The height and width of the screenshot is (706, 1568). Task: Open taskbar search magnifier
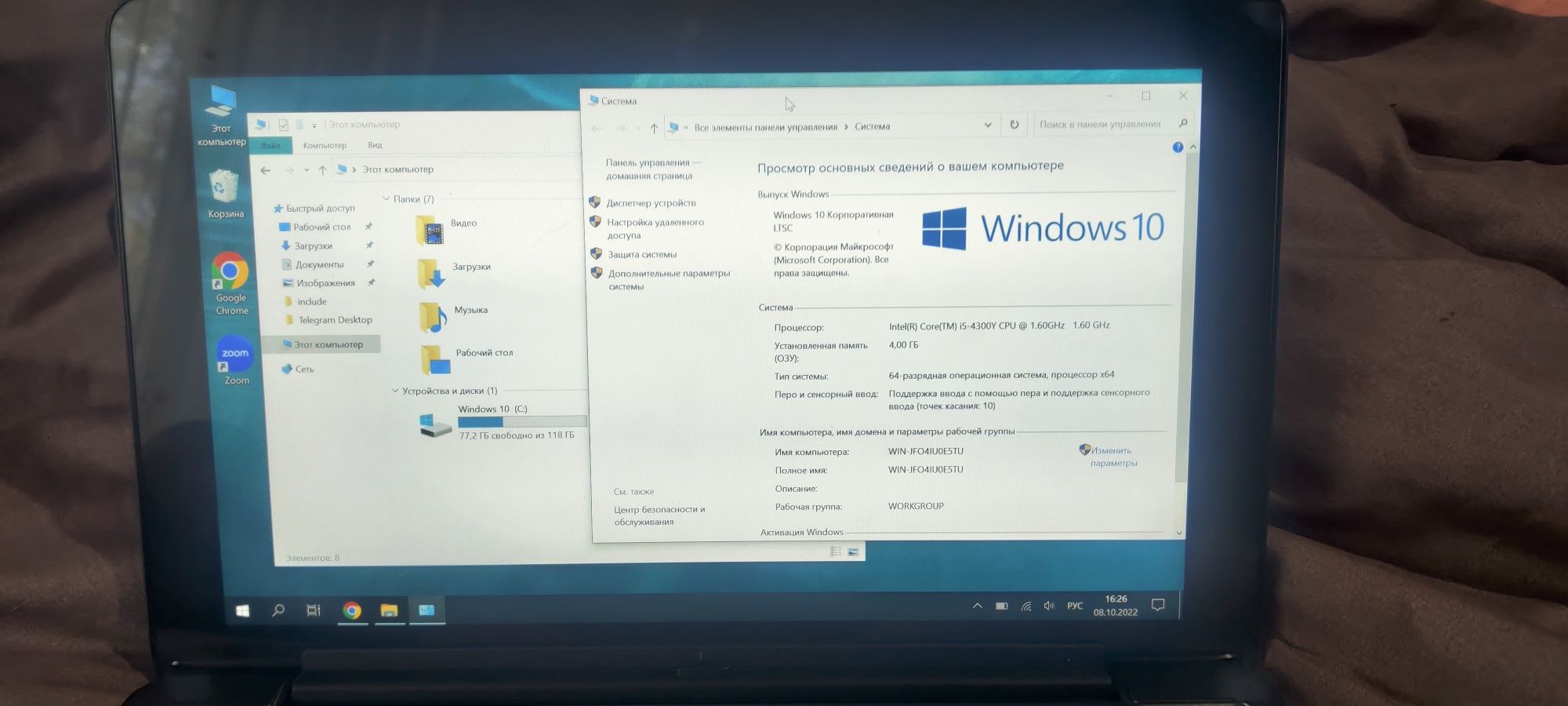click(x=278, y=610)
